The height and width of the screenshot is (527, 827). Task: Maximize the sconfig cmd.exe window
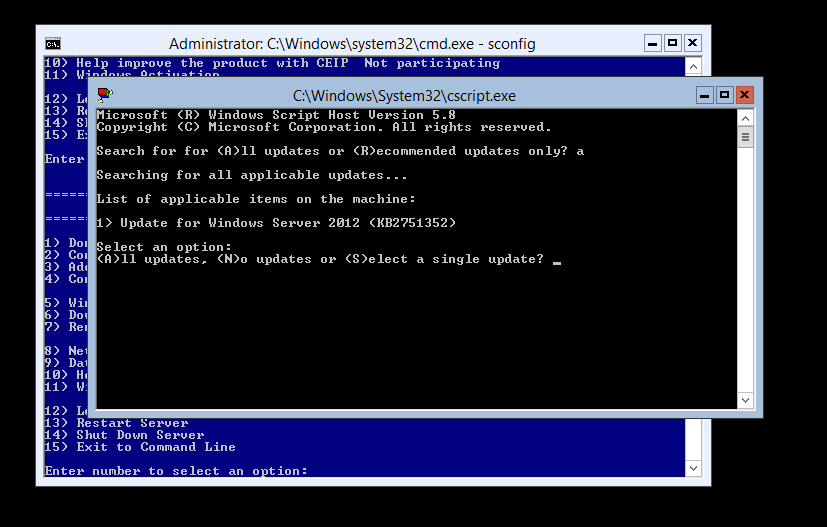tap(672, 43)
